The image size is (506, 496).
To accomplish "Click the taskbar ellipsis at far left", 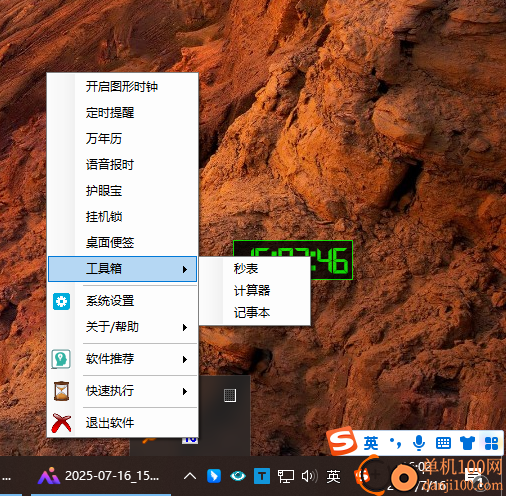I will (7, 479).
